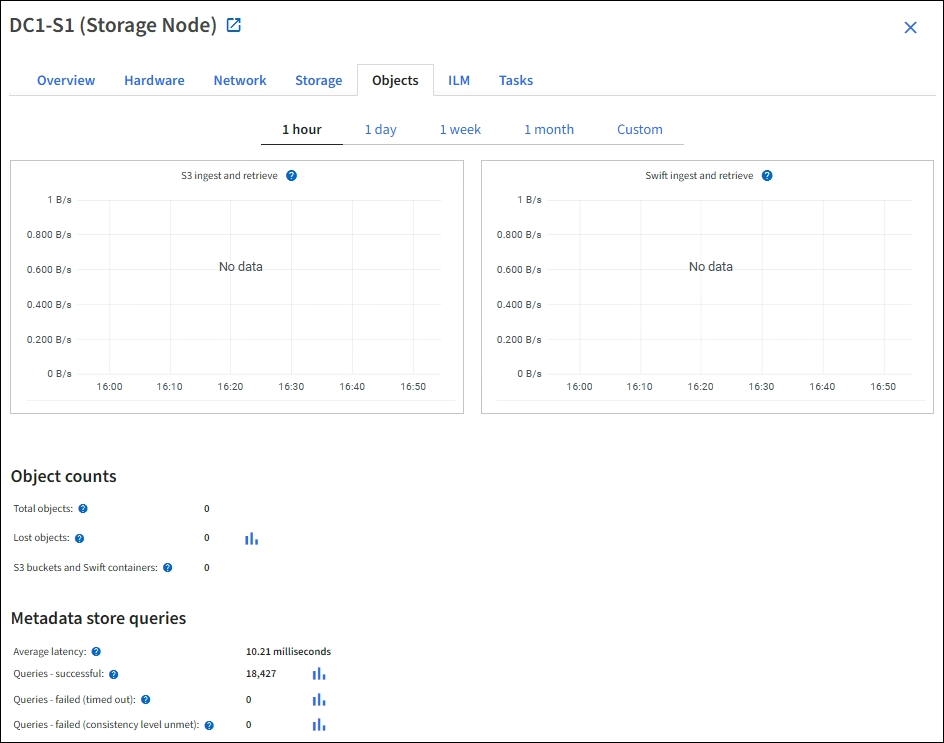The image size is (944, 743).
Task: Close the DC1-S1 node panel
Action: pos(910,28)
